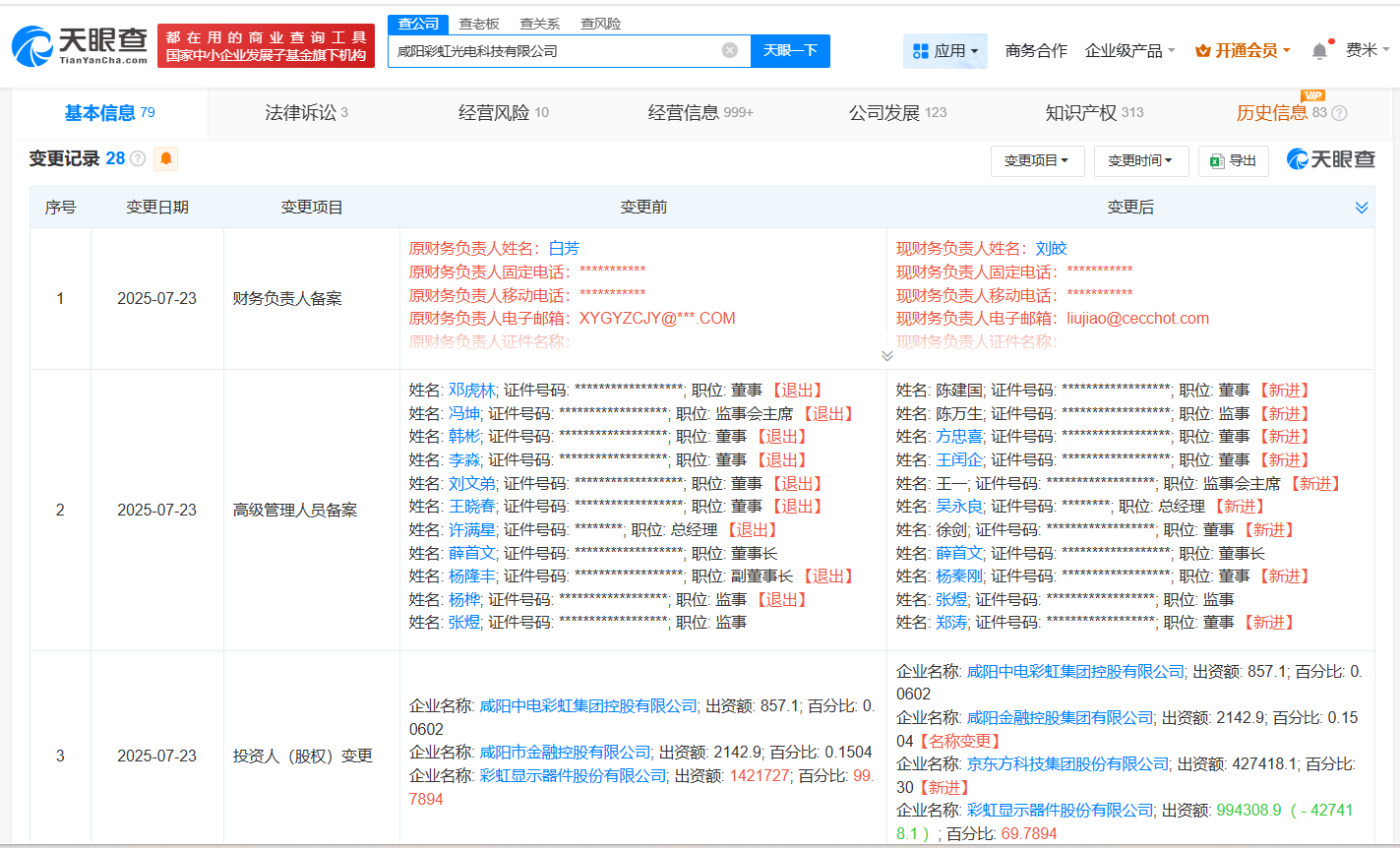
Task: Switch to the 查老板 search tab
Action: [479, 23]
